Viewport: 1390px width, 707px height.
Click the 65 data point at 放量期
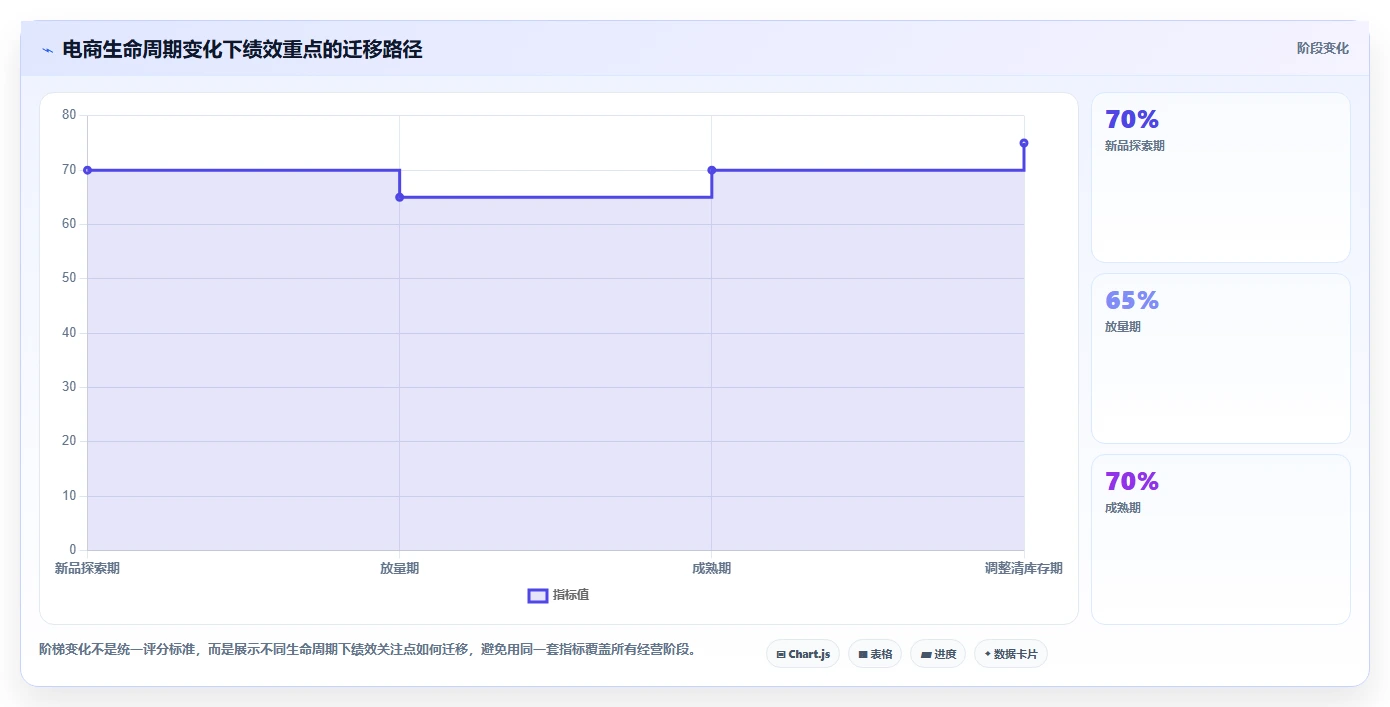(x=400, y=197)
